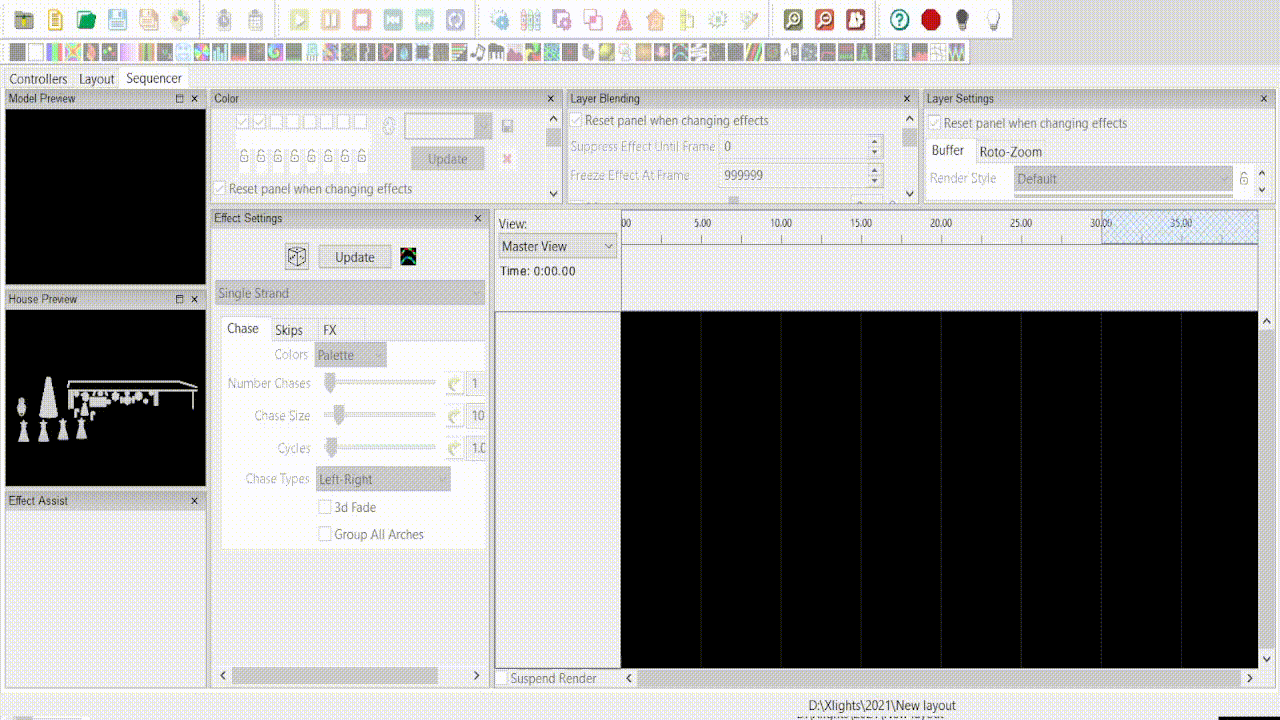
Task: Click Update in the Effect Settings panel
Action: [x=354, y=256]
